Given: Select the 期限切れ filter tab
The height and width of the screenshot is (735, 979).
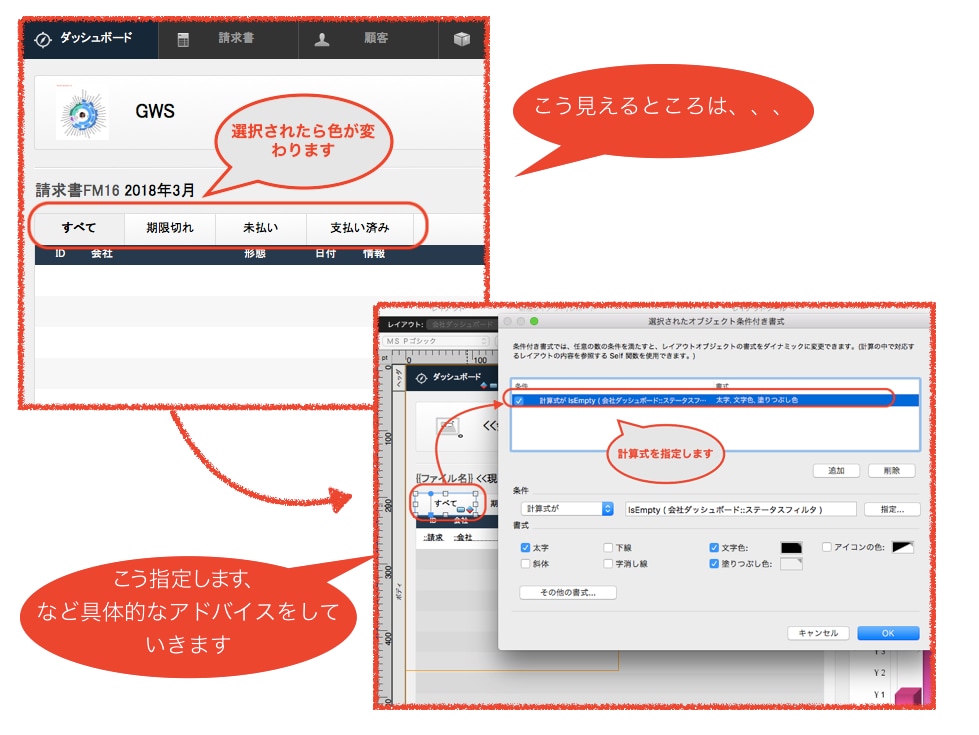Looking at the screenshot, I should pyautogui.click(x=170, y=228).
